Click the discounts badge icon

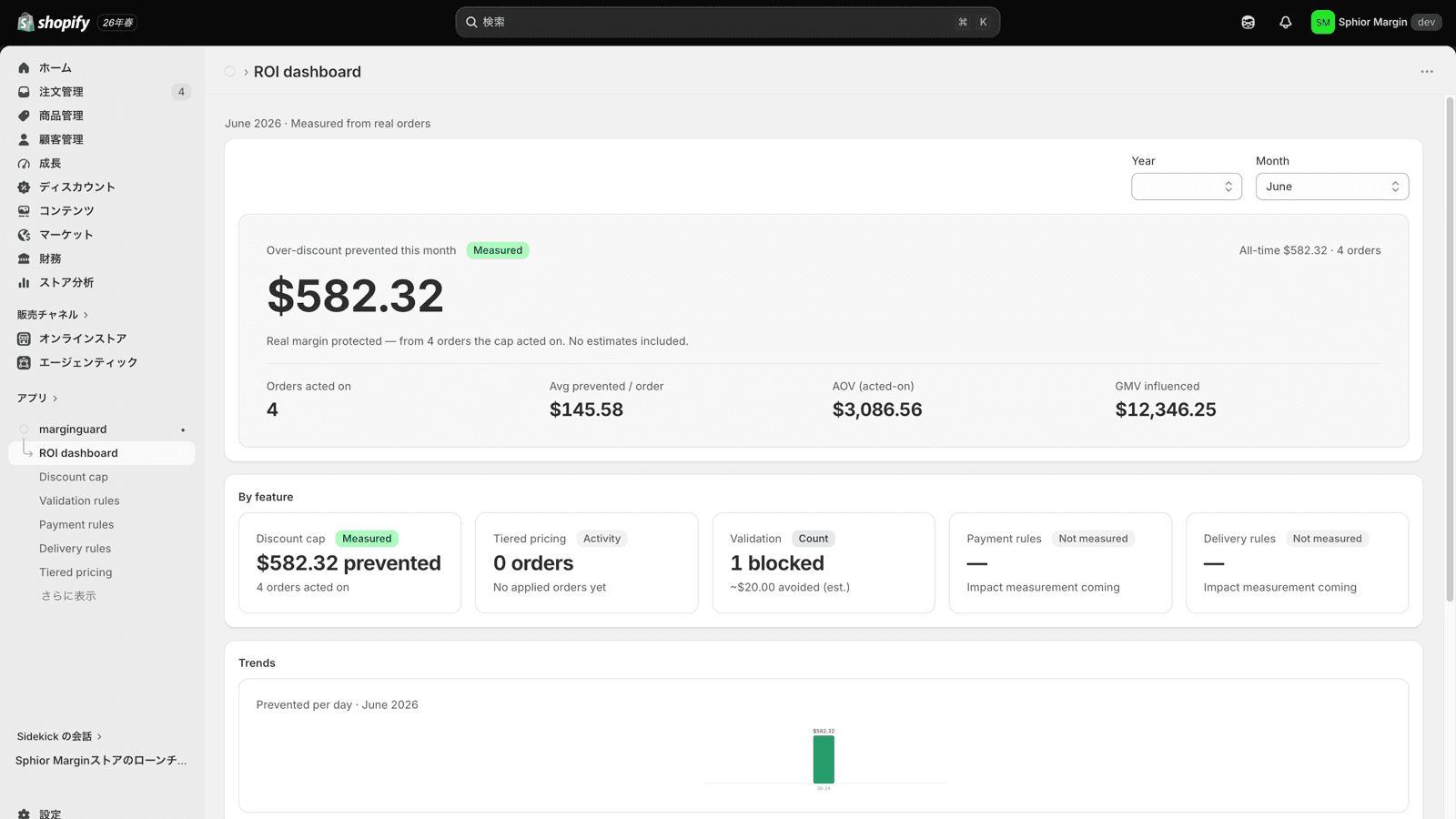tap(24, 187)
